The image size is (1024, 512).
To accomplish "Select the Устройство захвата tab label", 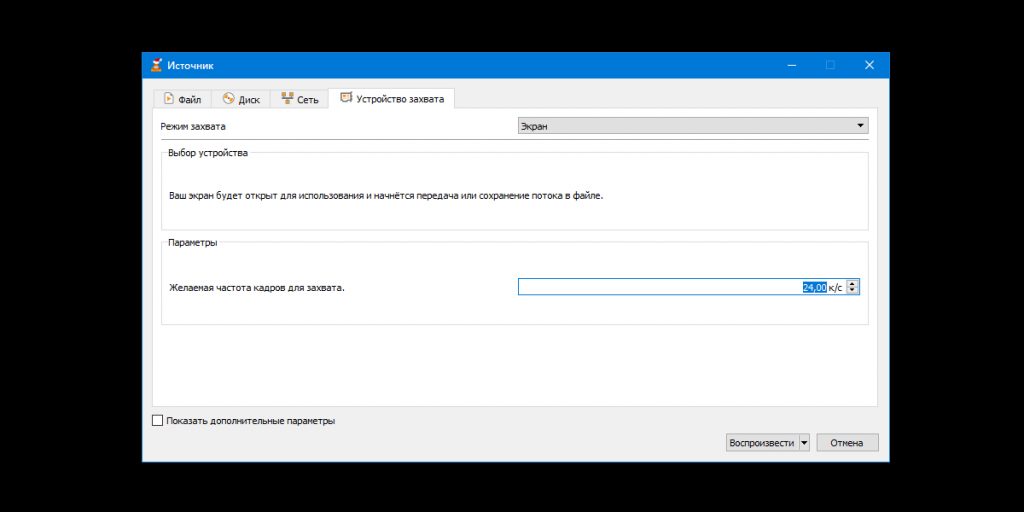I will click(x=402, y=99).
